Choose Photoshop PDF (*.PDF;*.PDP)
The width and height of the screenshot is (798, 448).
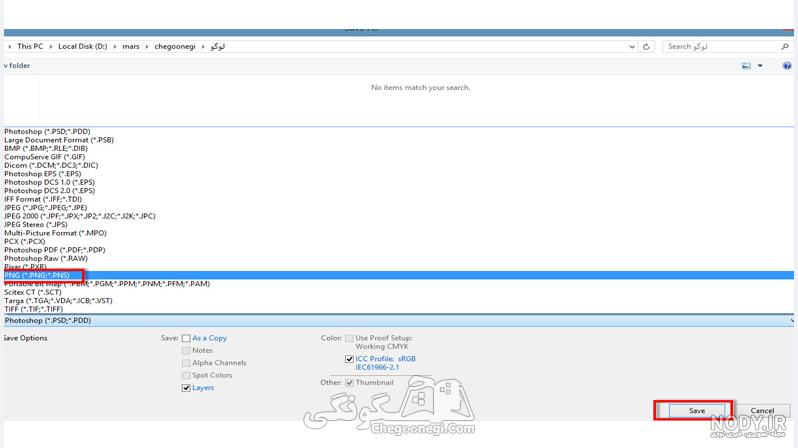[55, 250]
